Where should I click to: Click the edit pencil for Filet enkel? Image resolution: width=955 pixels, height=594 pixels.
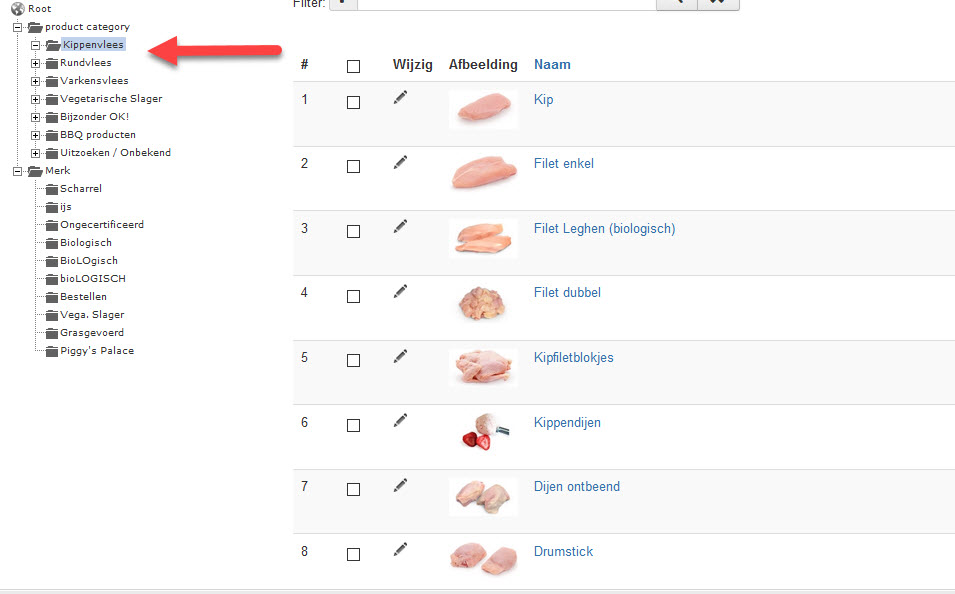coord(400,162)
